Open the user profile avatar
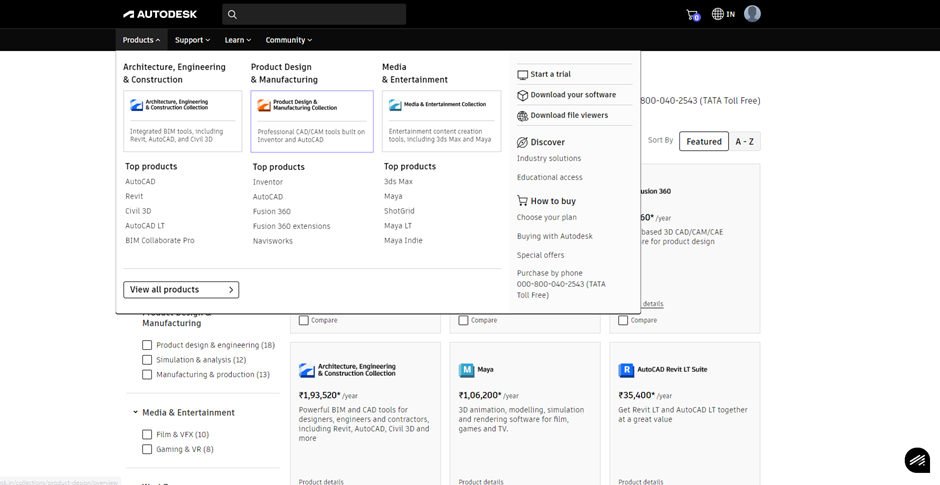940x485 pixels. pos(752,14)
